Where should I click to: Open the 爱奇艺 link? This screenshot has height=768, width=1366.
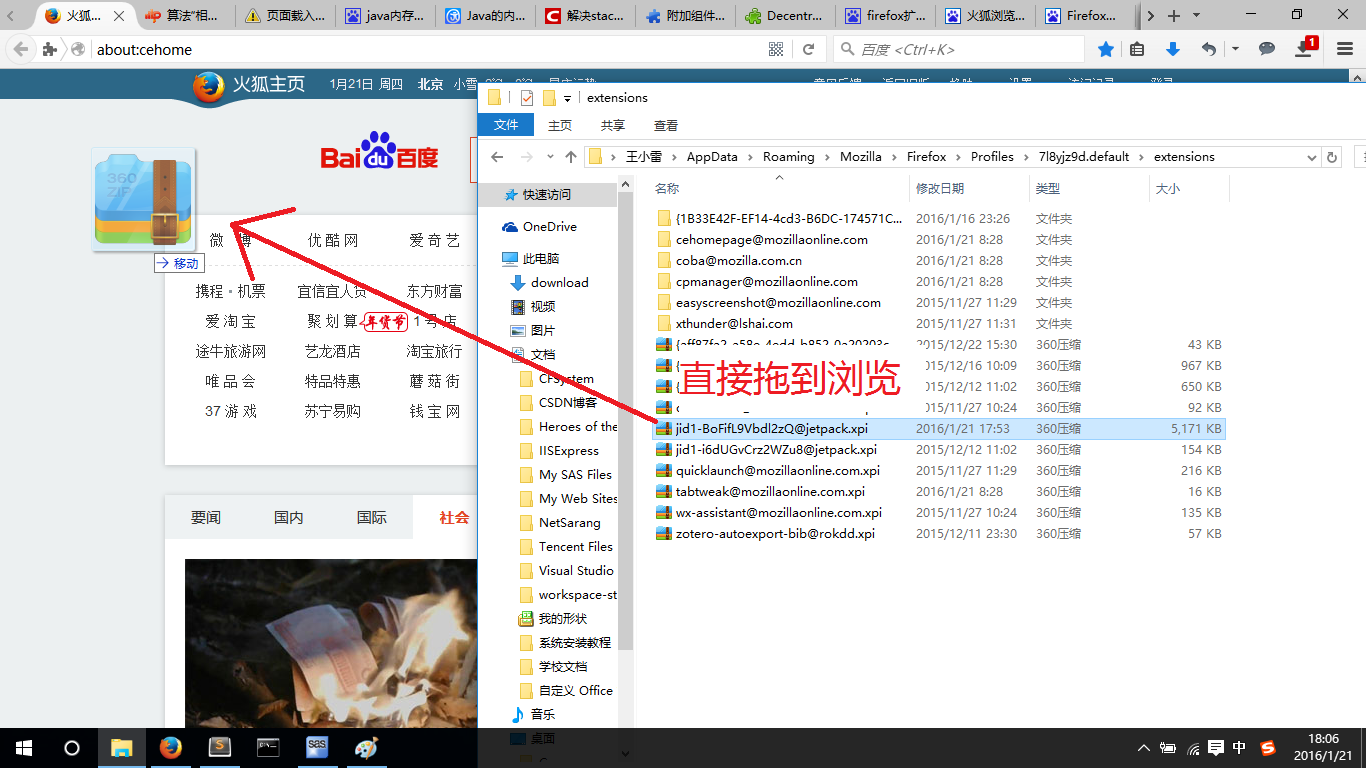pos(435,240)
